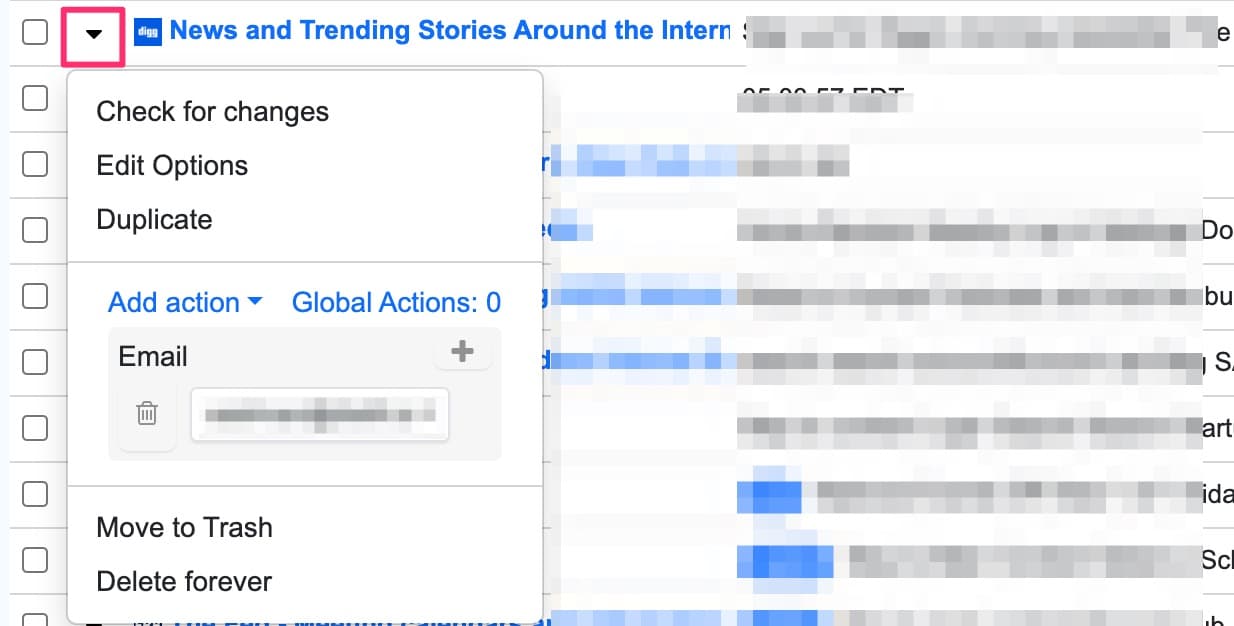Click the digg favicon icon
This screenshot has height=626, width=1234.
(146, 32)
